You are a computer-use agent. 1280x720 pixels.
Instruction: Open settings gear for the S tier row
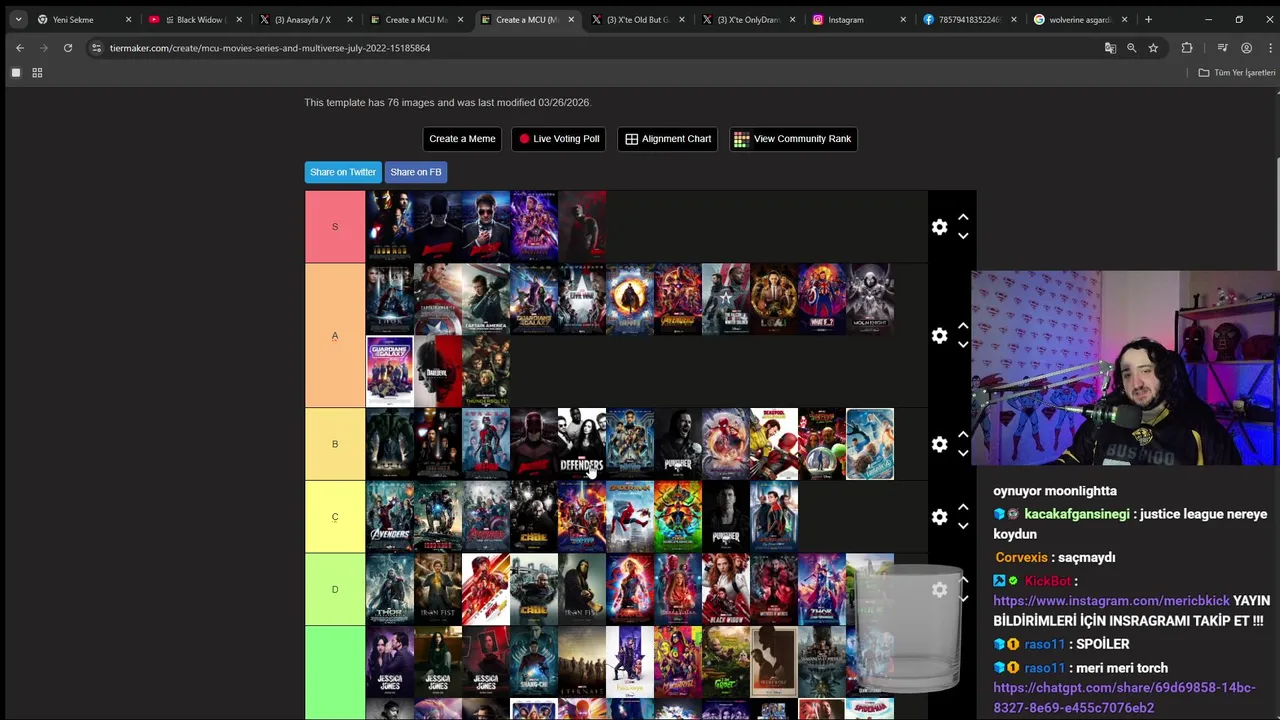coord(939,227)
